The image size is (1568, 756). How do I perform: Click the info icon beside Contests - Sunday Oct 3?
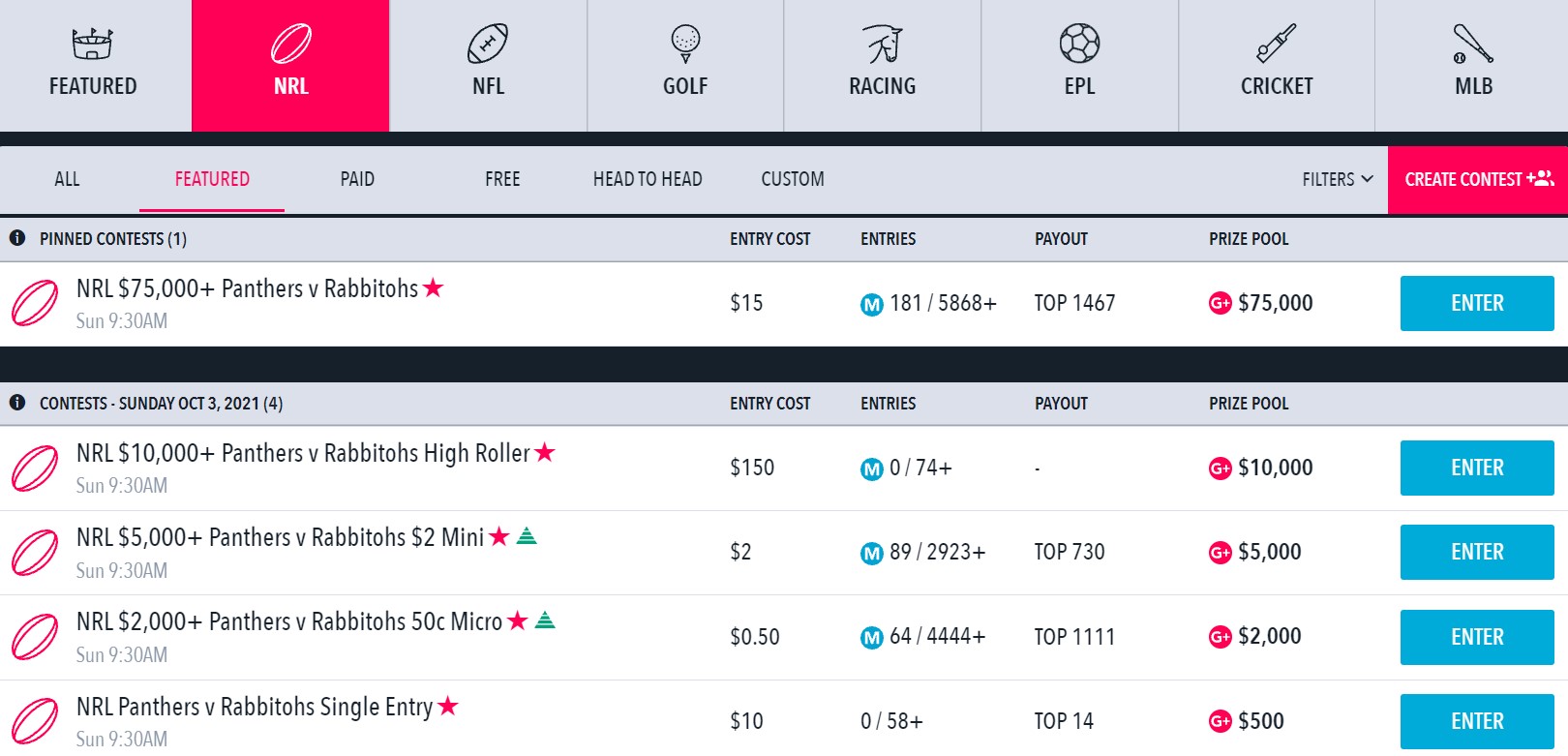(17, 403)
